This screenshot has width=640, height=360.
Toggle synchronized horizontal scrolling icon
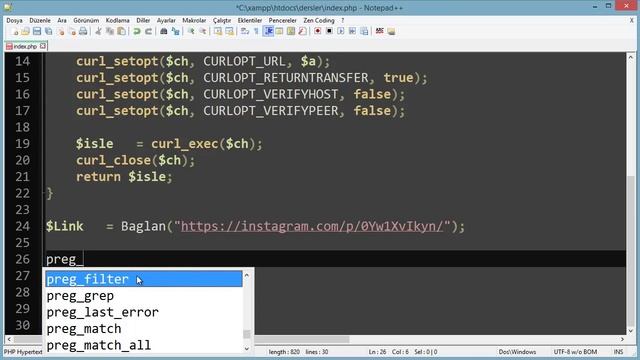[x=230, y=31]
